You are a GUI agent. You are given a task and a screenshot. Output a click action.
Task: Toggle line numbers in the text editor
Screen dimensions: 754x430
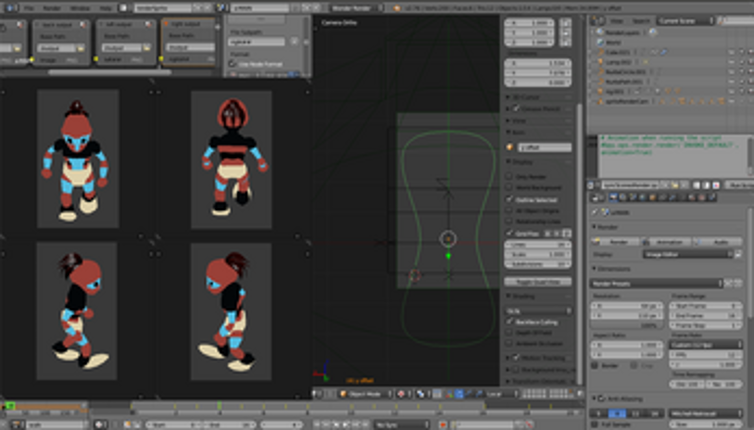pyautogui.click(x=696, y=185)
